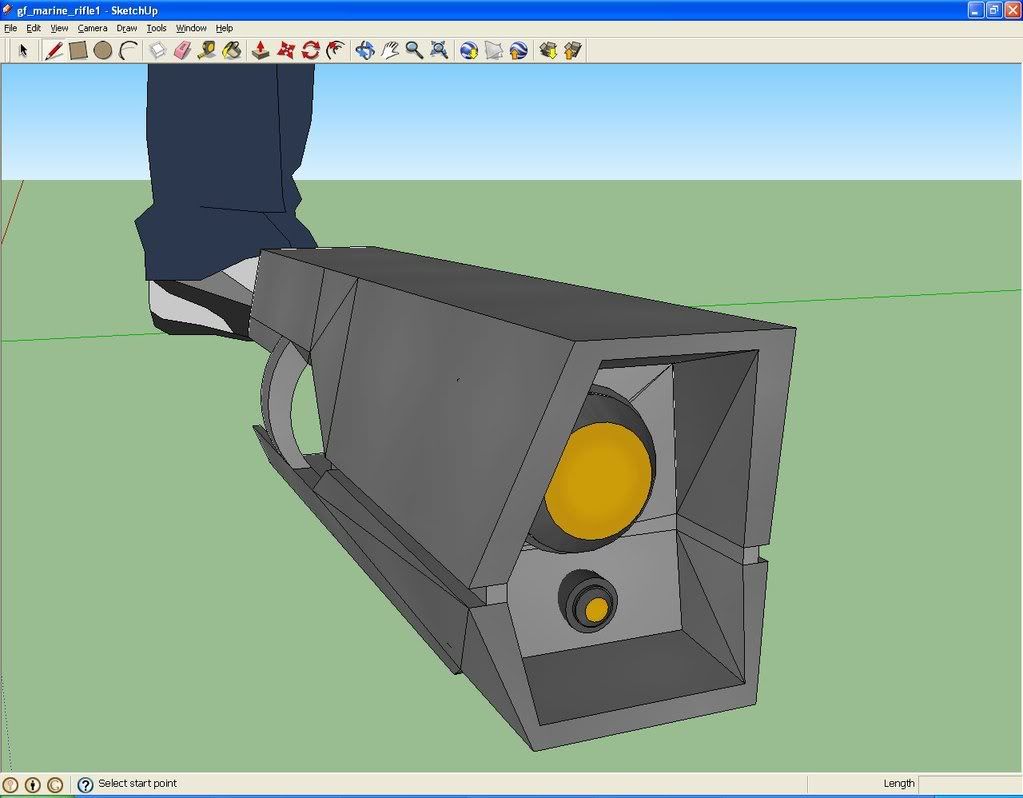The image size is (1023, 798).
Task: Click the second status bar circle icon
Action: pyautogui.click(x=33, y=784)
